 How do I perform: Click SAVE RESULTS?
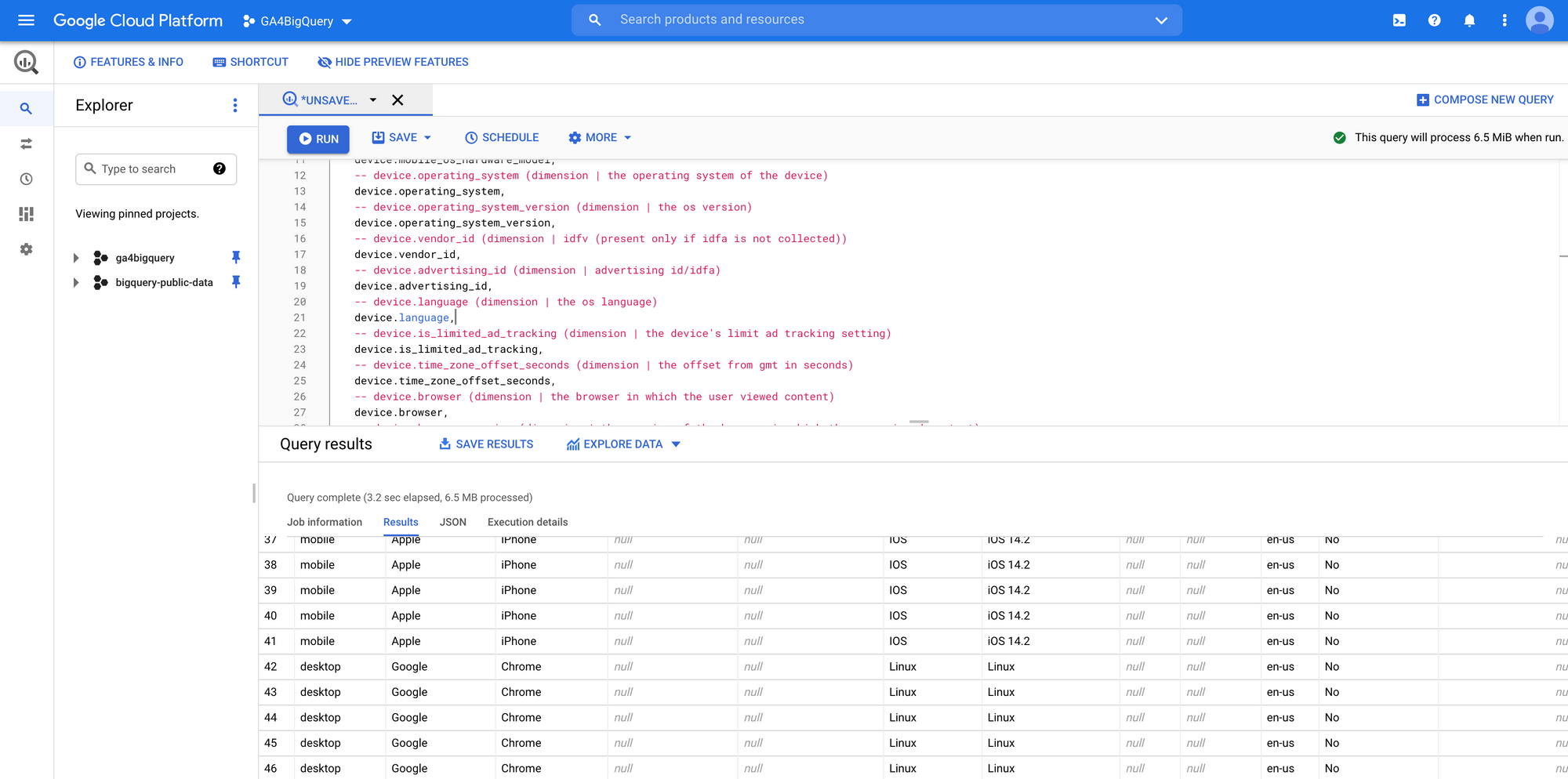[486, 444]
